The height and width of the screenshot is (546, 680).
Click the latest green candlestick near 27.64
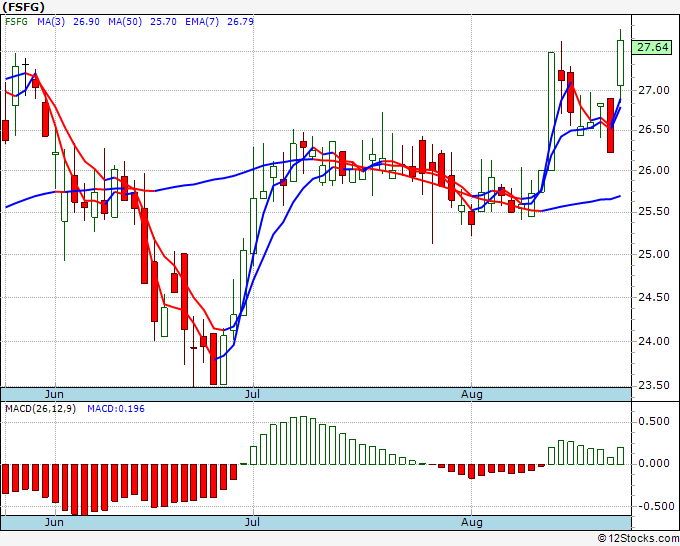coord(621,63)
